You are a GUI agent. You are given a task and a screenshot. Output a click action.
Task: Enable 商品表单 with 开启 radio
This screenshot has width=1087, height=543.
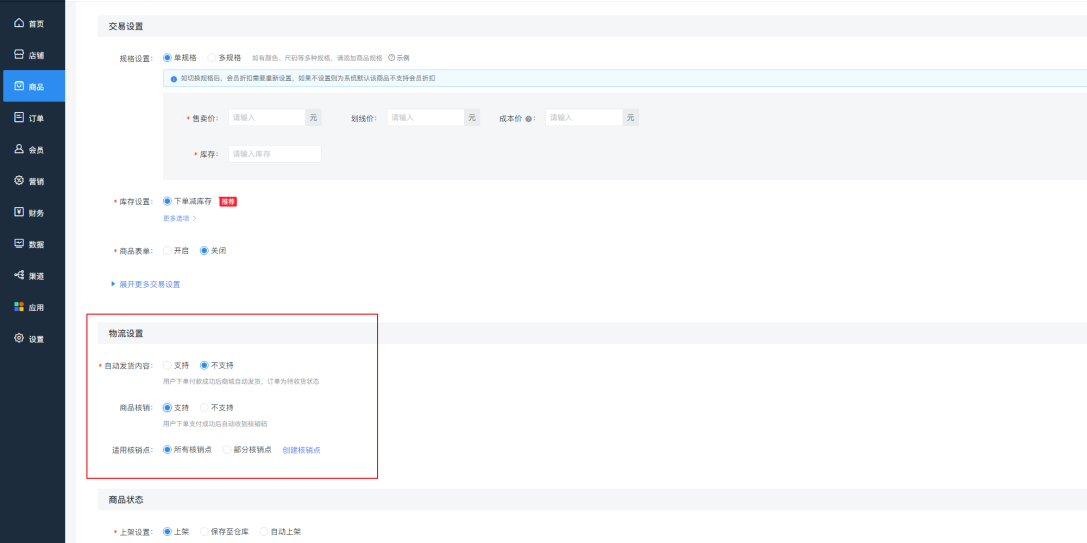coord(168,250)
